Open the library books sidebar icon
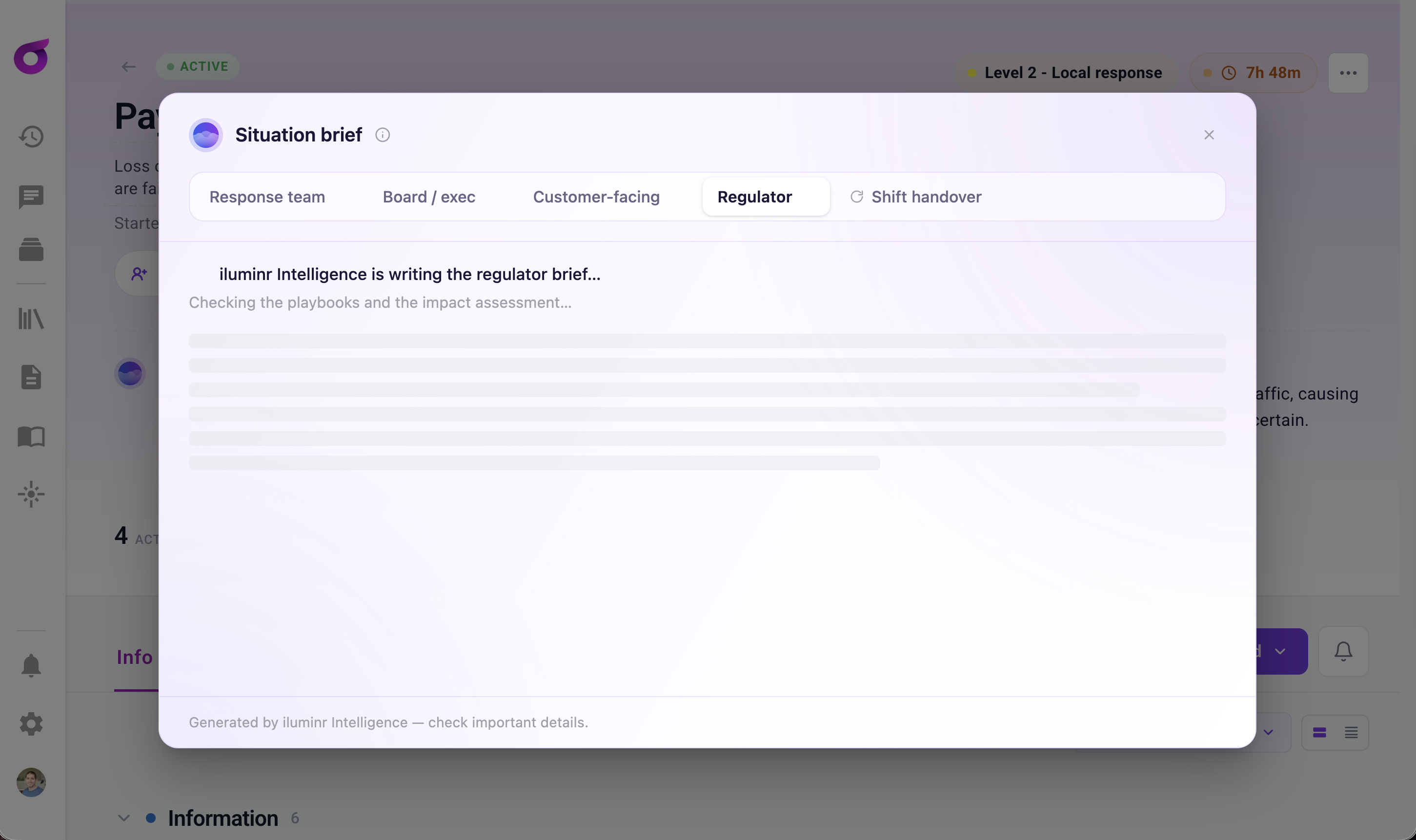Viewport: 1416px width, 840px height. 31,319
